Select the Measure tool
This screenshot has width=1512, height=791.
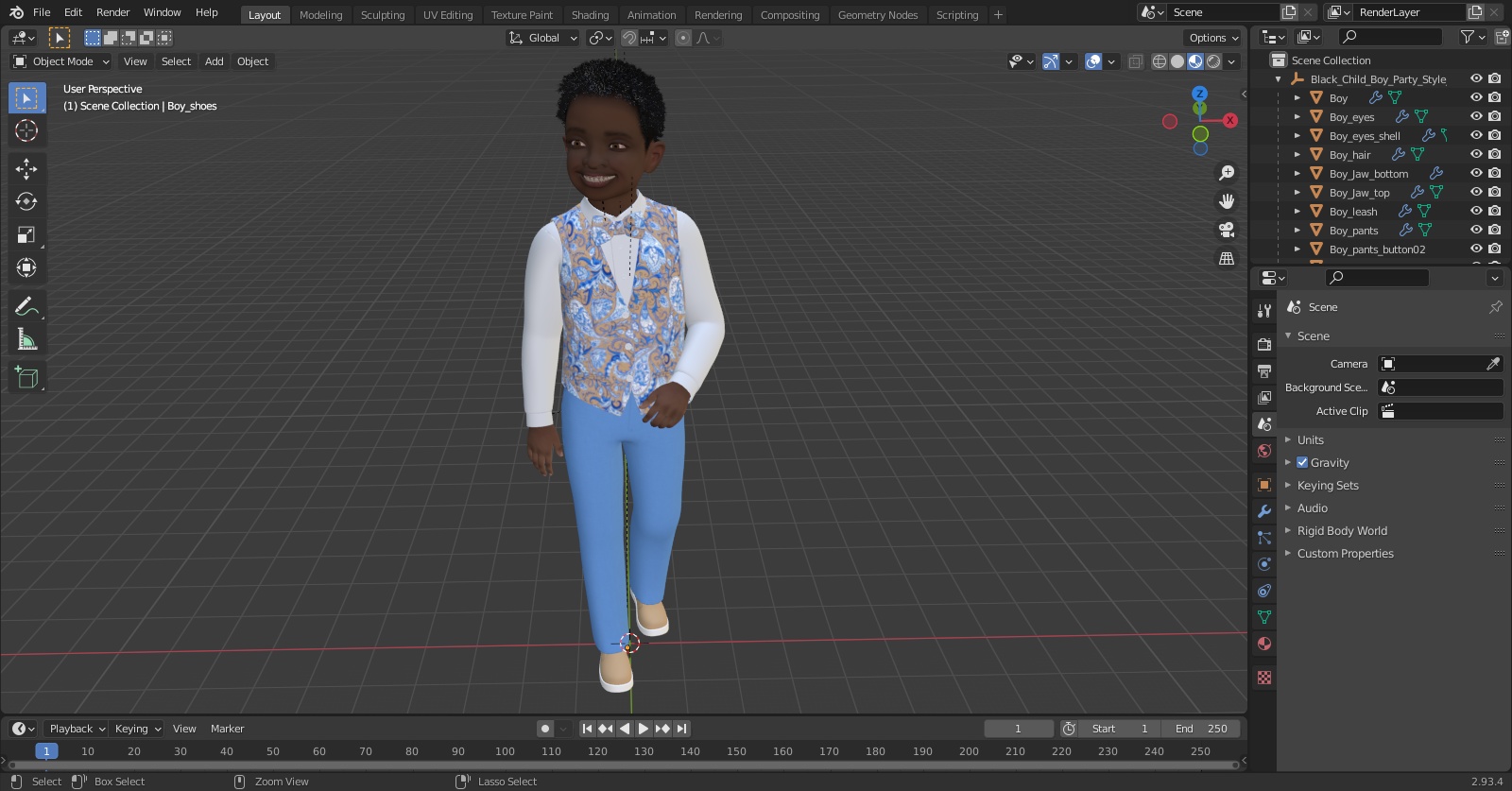point(26,339)
